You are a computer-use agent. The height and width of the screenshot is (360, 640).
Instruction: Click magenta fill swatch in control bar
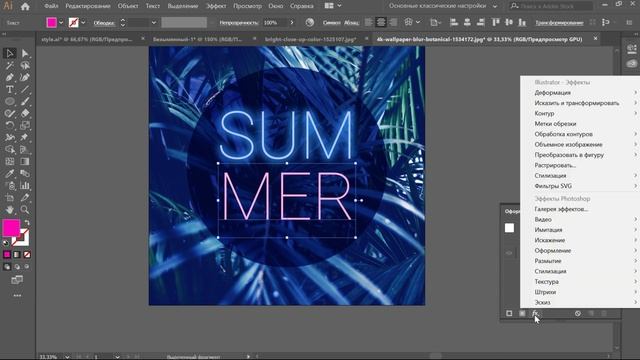tap(51, 22)
